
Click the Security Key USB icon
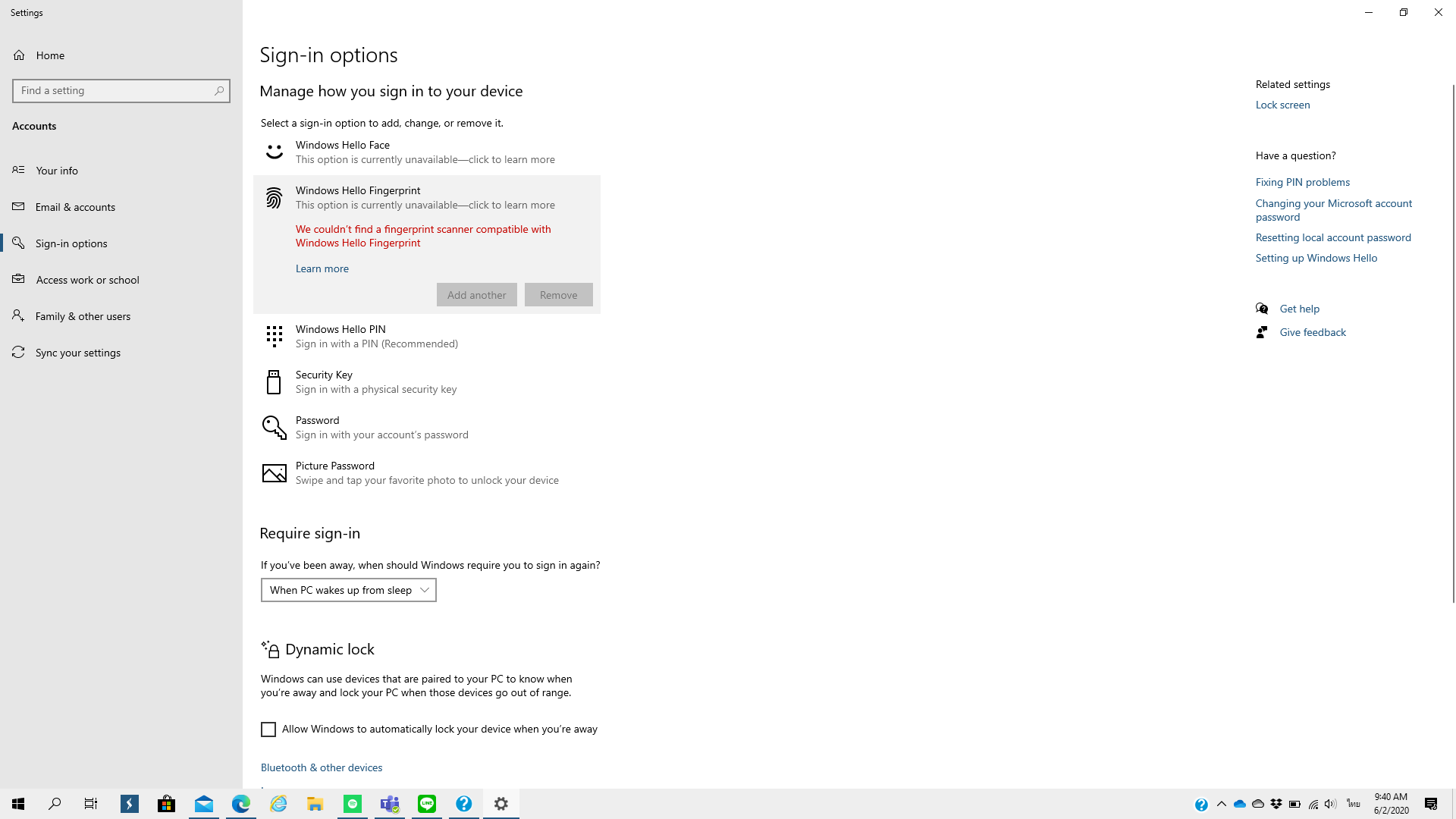point(274,382)
